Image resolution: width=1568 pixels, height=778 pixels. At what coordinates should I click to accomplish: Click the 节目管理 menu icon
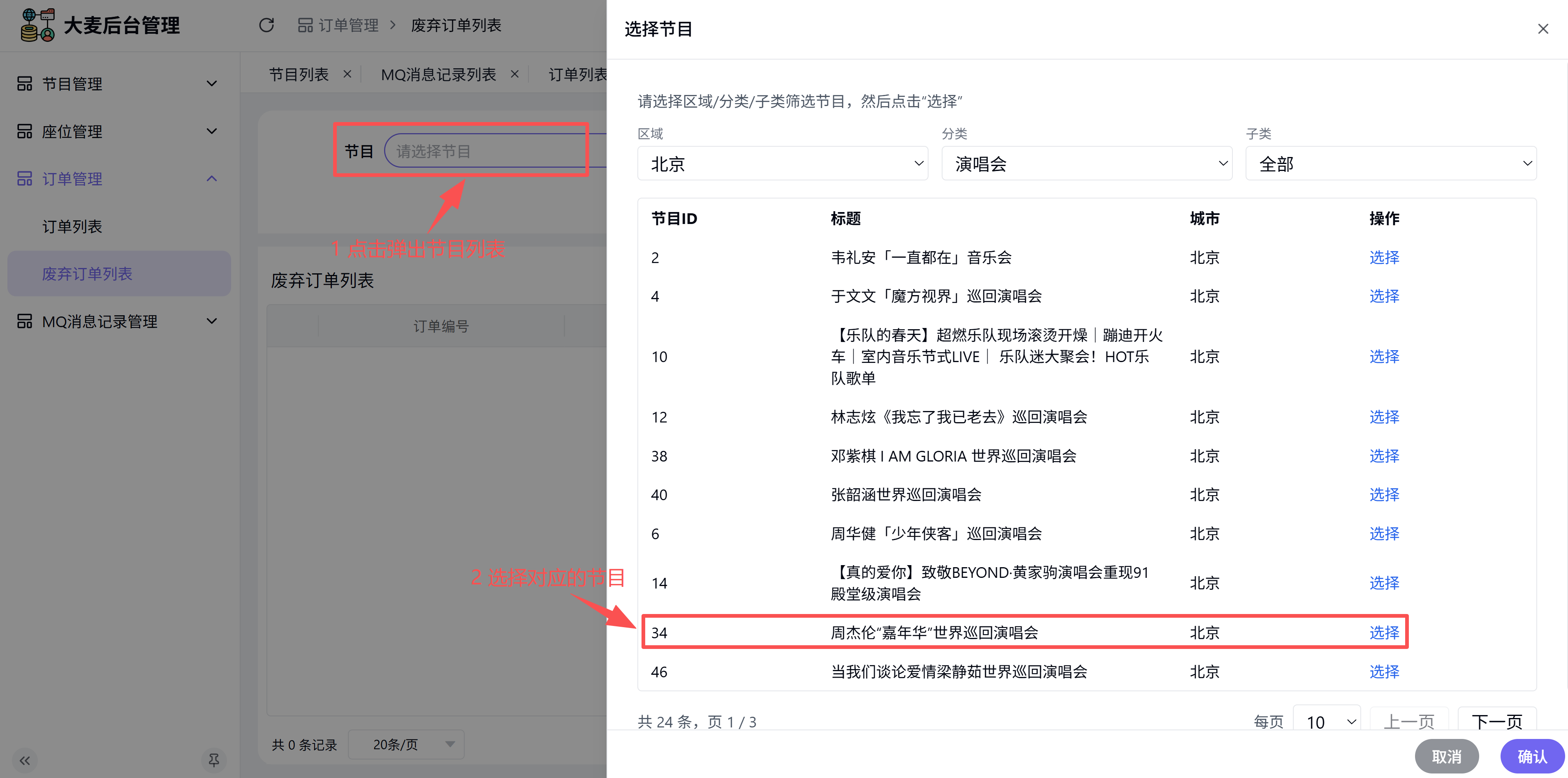pos(24,83)
